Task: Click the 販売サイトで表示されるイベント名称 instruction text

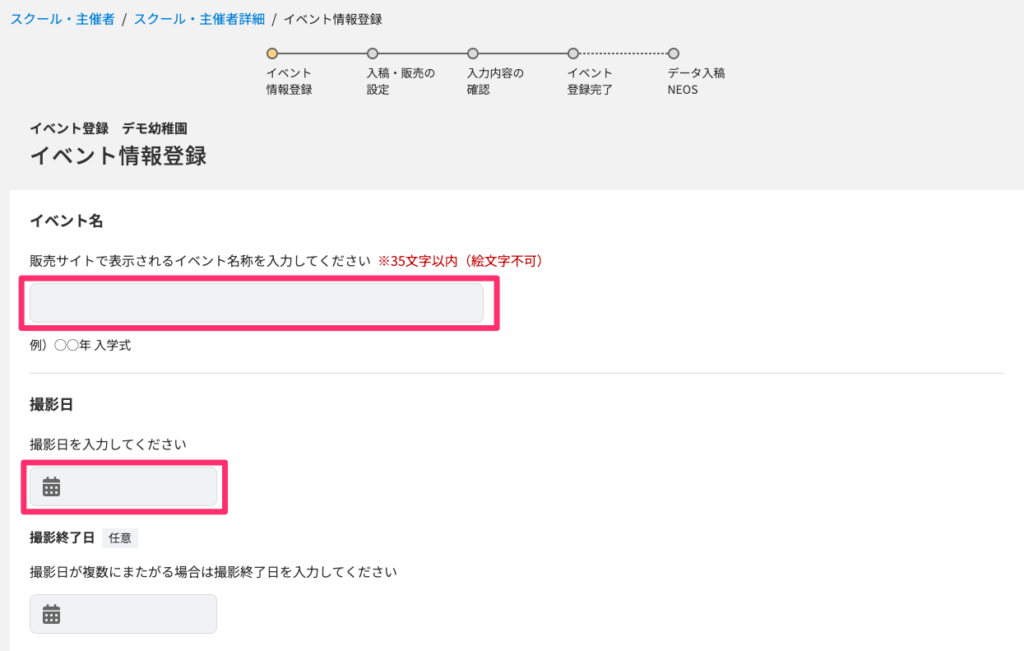Action: [x=200, y=261]
